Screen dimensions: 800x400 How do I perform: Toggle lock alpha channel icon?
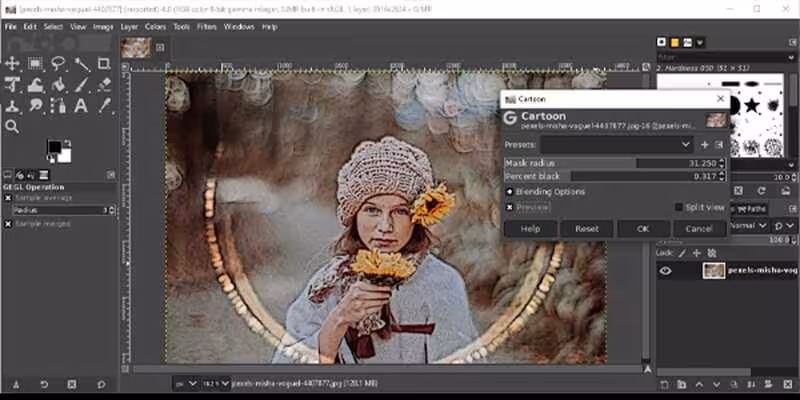click(712, 253)
